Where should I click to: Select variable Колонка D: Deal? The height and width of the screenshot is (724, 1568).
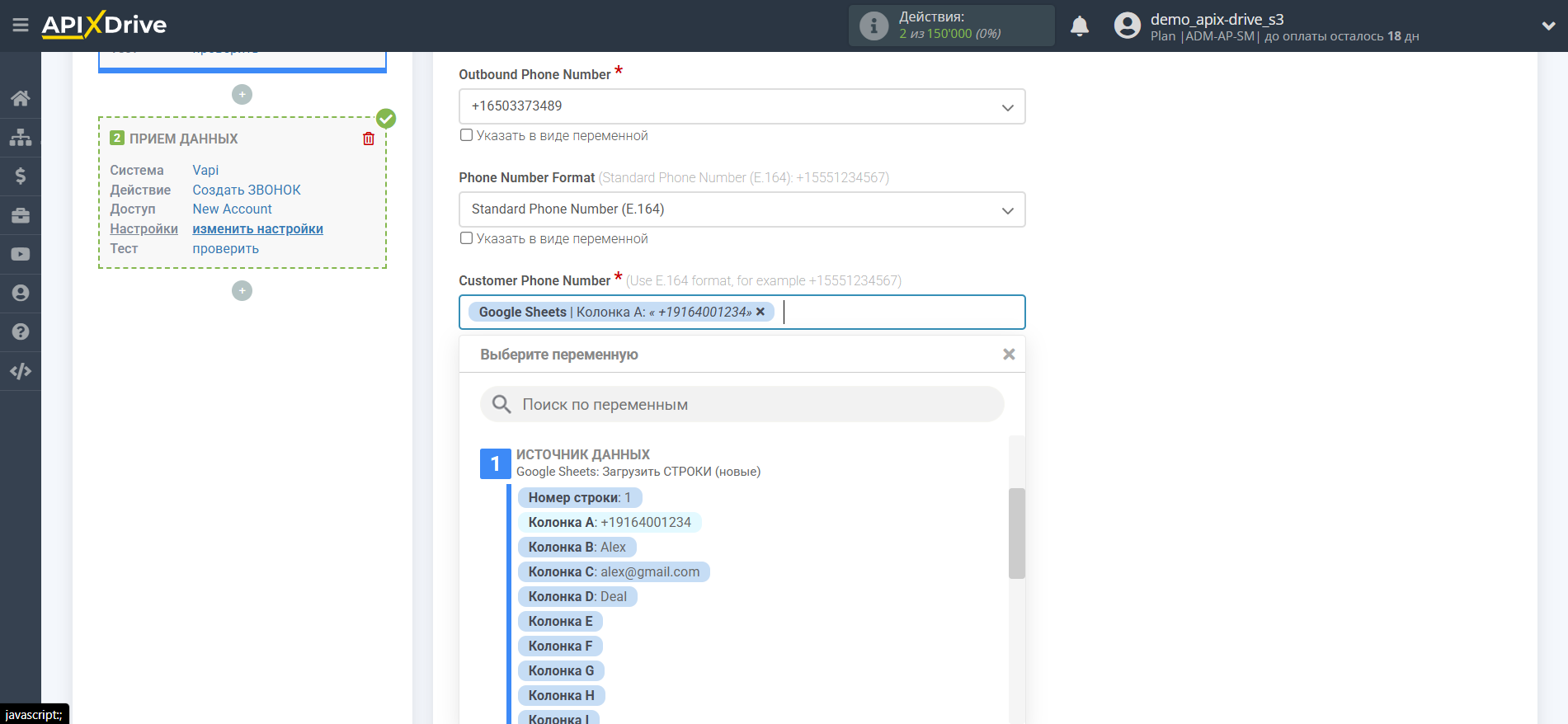coord(577,596)
